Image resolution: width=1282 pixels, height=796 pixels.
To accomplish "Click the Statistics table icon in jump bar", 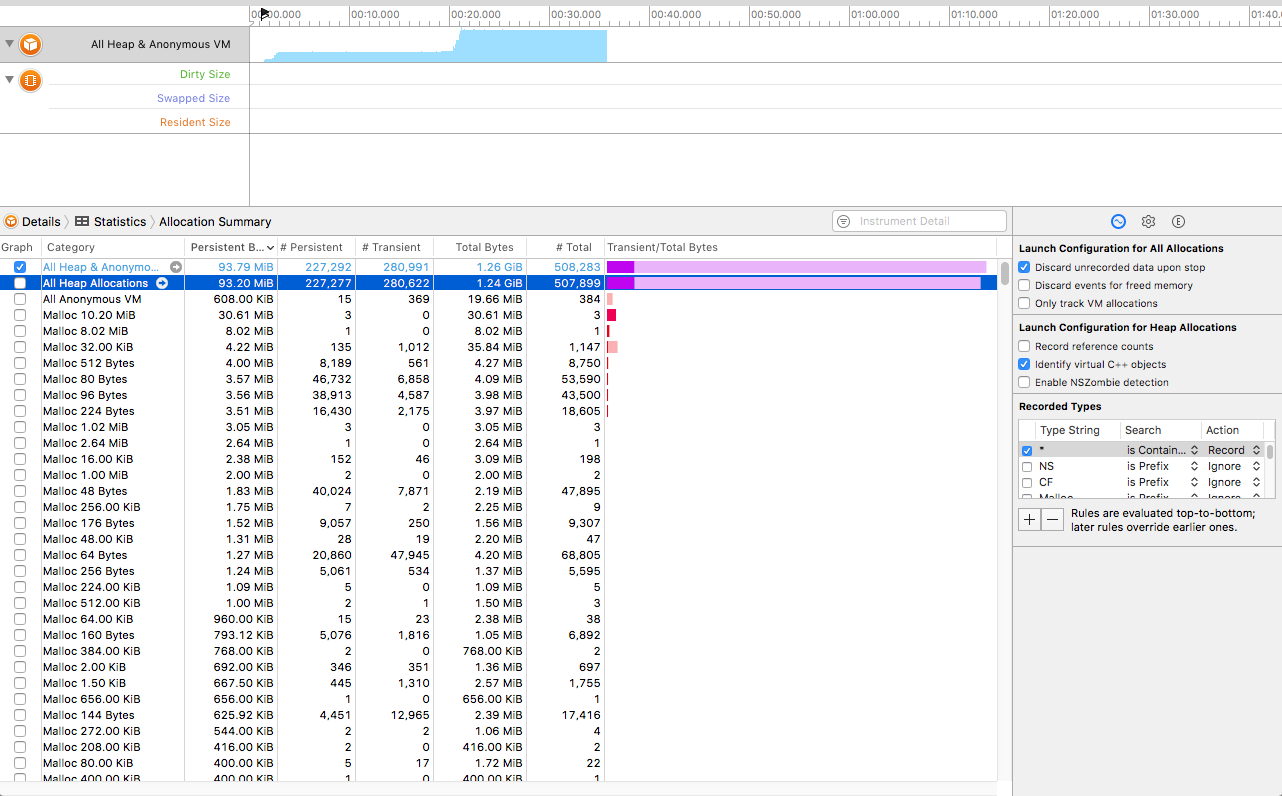I will coord(82,222).
